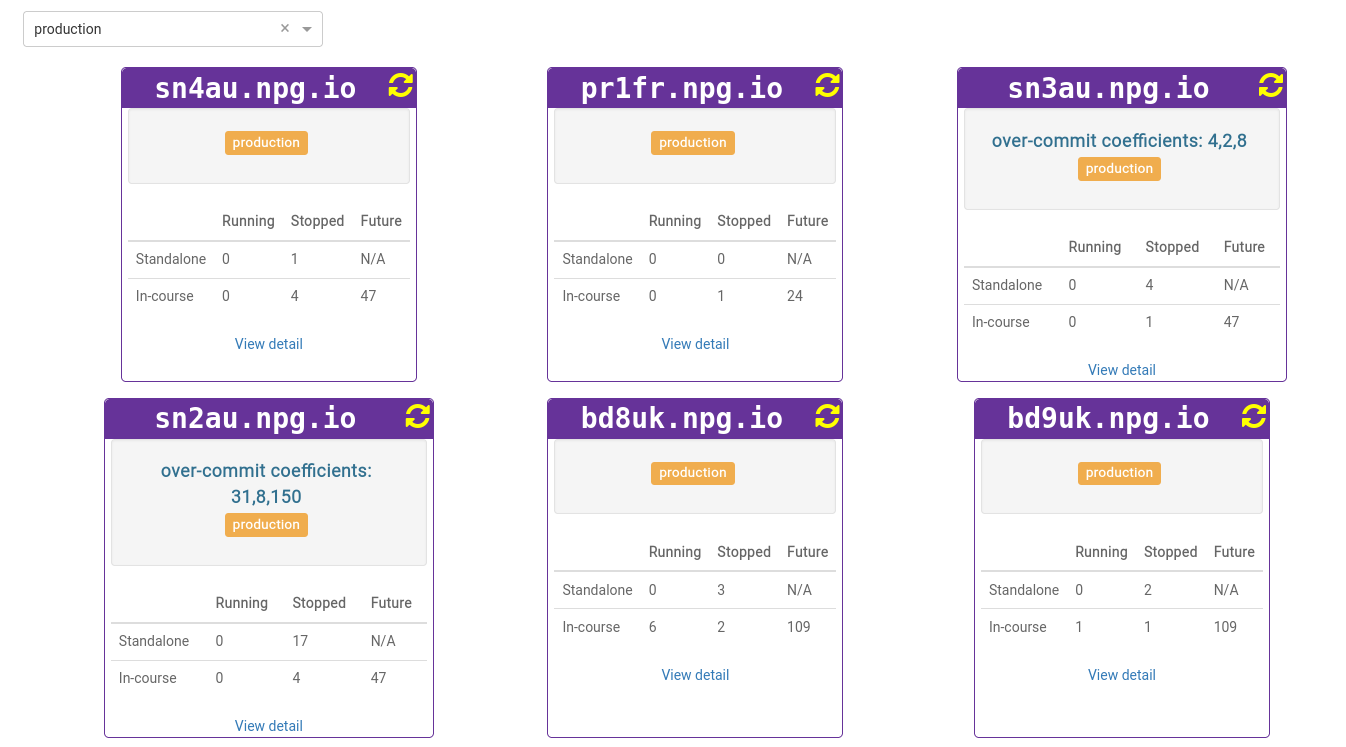Image resolution: width=1346 pixels, height=747 pixels.
Task: Select the sn3au.npg.io card title
Action: point(1109,88)
